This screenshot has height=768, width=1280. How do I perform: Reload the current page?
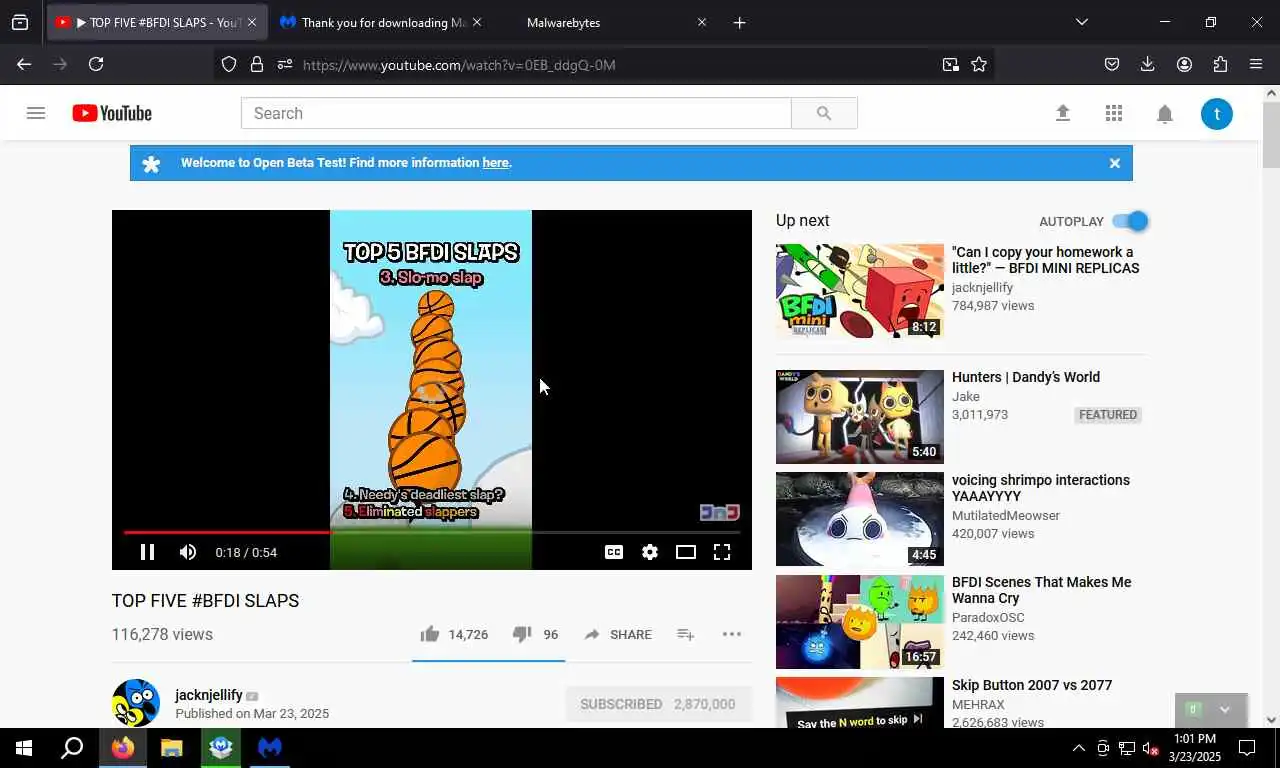(96, 64)
